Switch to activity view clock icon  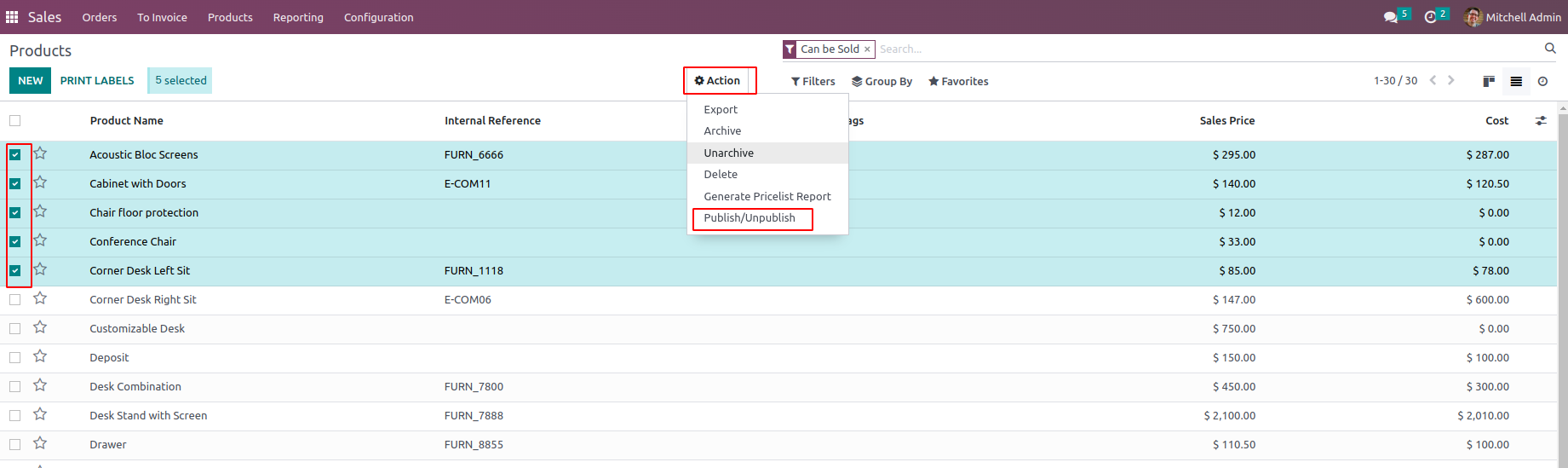[x=1542, y=81]
